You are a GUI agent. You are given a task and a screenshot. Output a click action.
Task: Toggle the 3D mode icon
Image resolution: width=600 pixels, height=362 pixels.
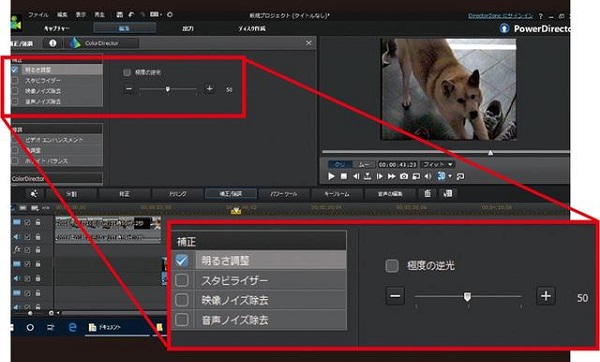[x=441, y=176]
